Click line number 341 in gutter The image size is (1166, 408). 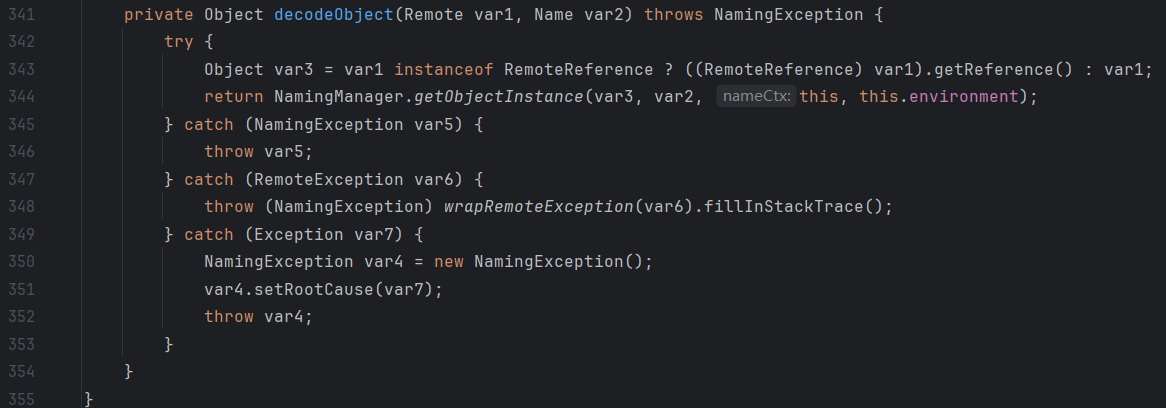tap(21, 14)
